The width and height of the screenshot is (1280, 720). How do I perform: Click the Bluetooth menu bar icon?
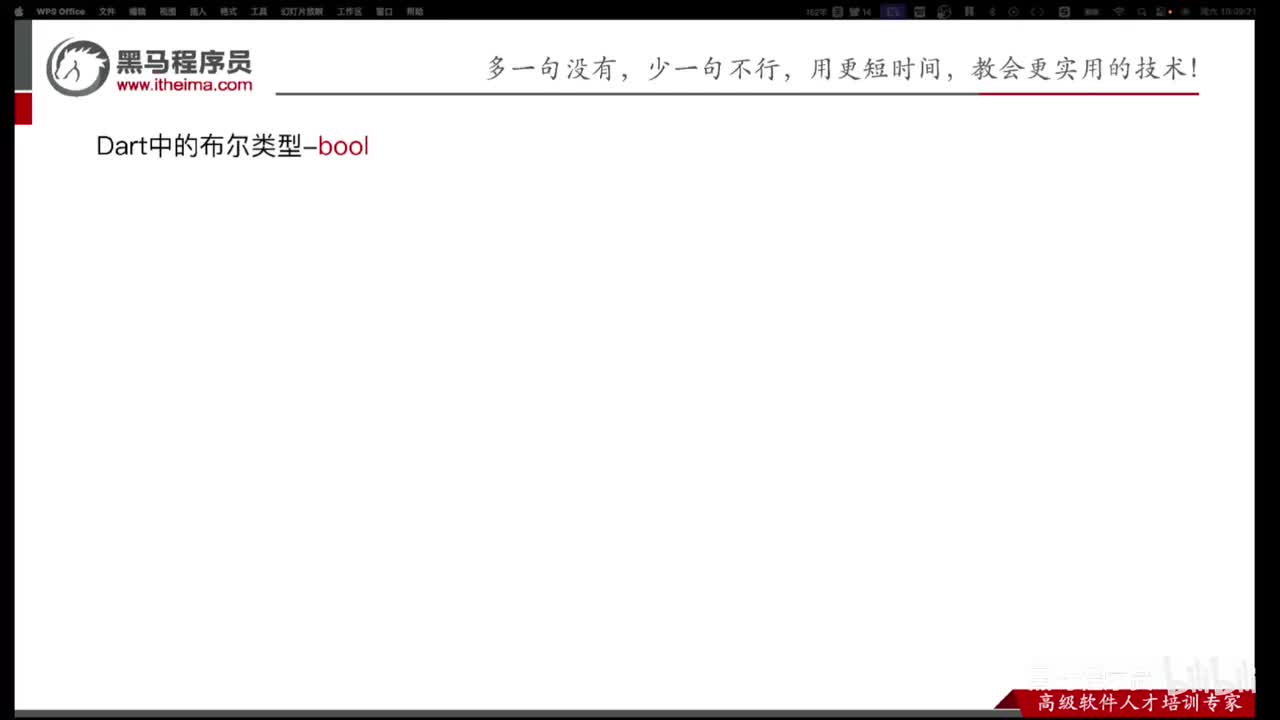click(x=992, y=11)
